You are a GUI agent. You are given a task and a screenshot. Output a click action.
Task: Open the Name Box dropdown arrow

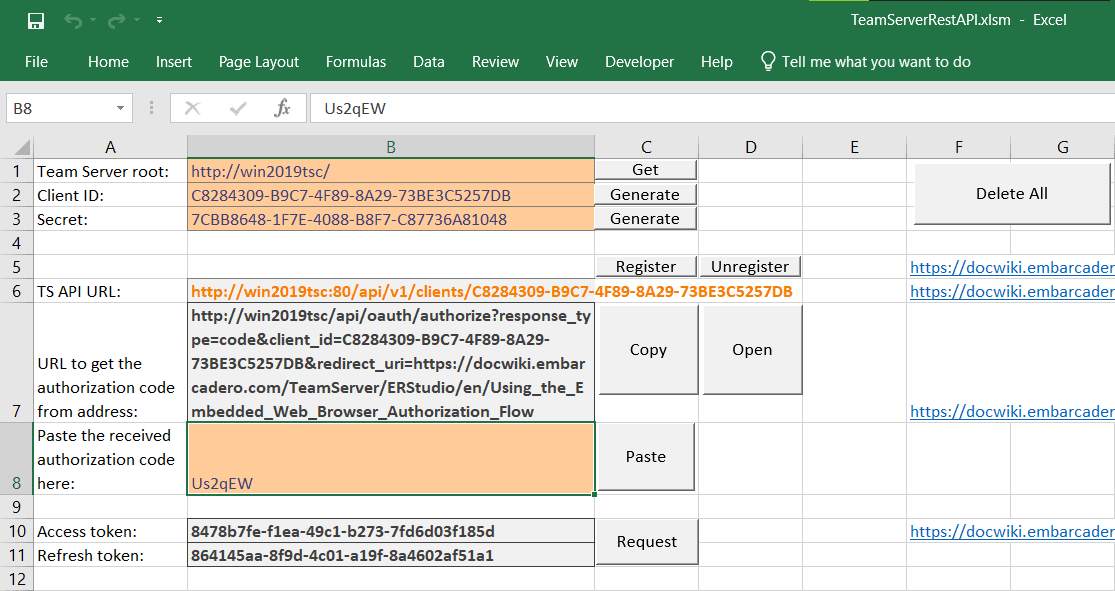coord(120,109)
